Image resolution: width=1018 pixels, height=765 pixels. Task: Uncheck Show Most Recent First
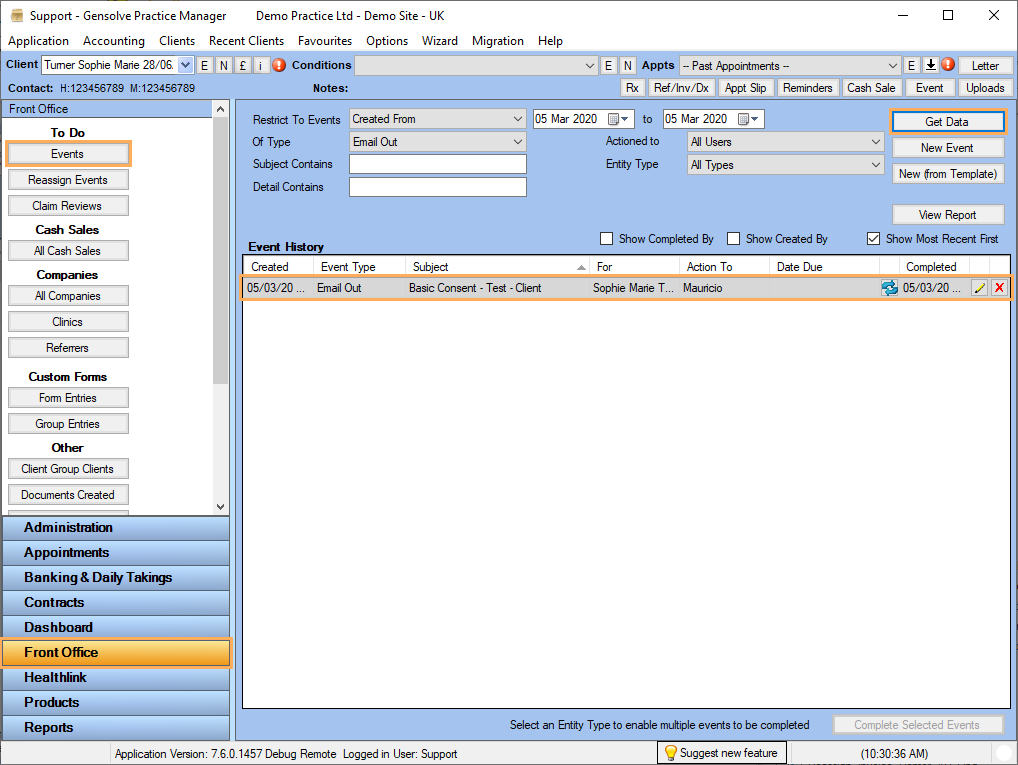(x=873, y=239)
